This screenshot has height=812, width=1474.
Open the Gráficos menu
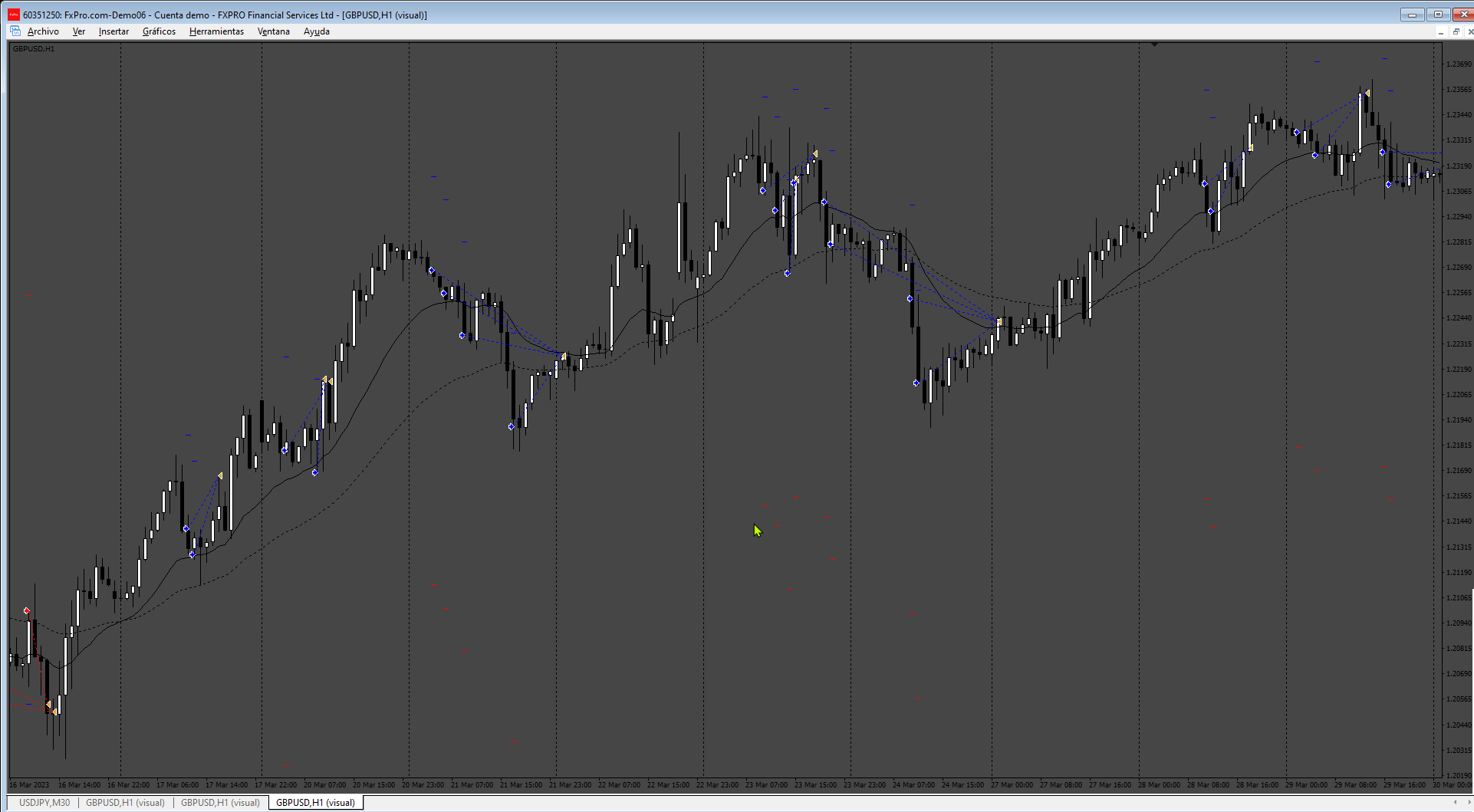click(159, 31)
